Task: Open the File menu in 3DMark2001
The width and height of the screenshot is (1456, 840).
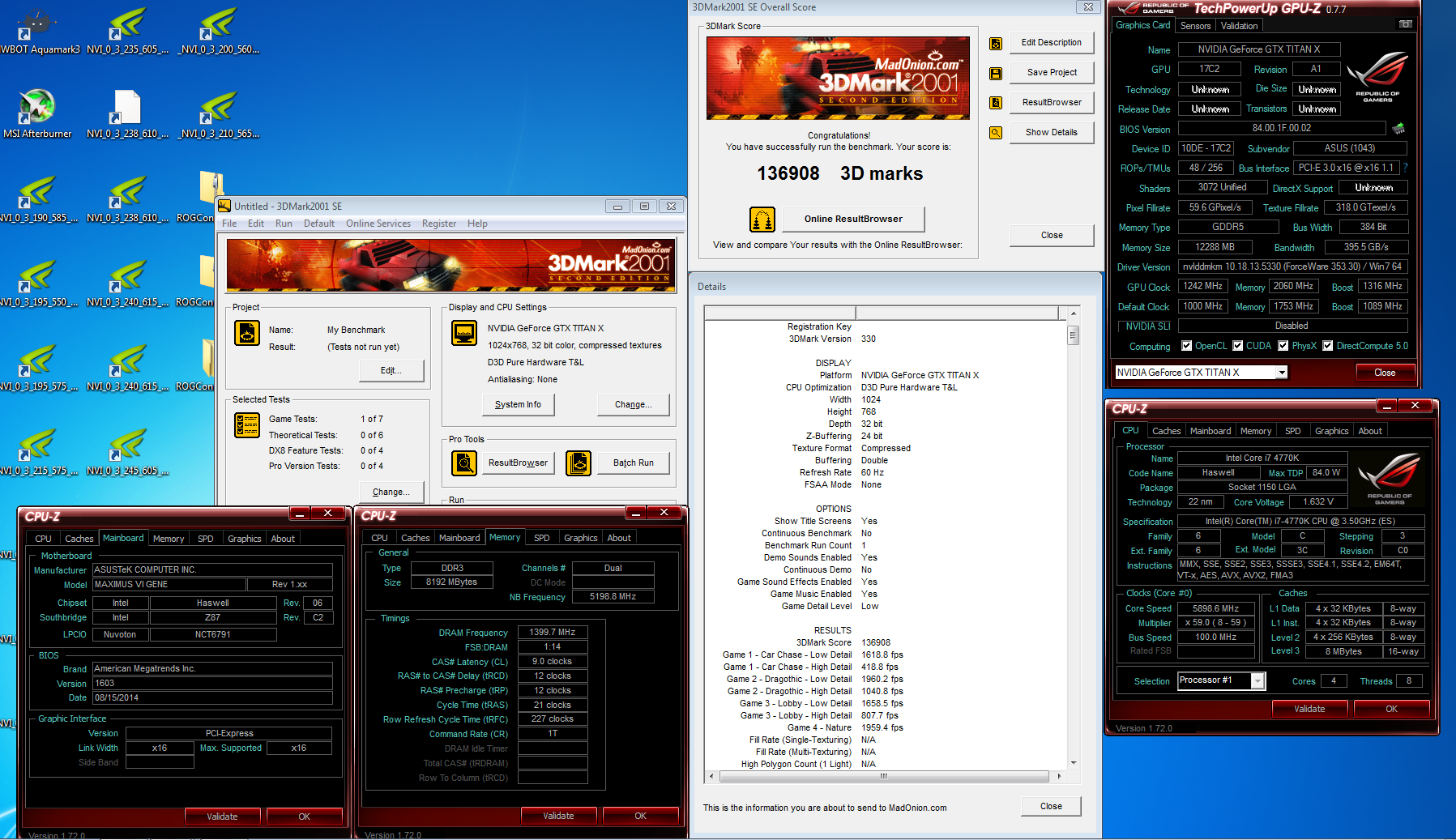Action: click(229, 224)
